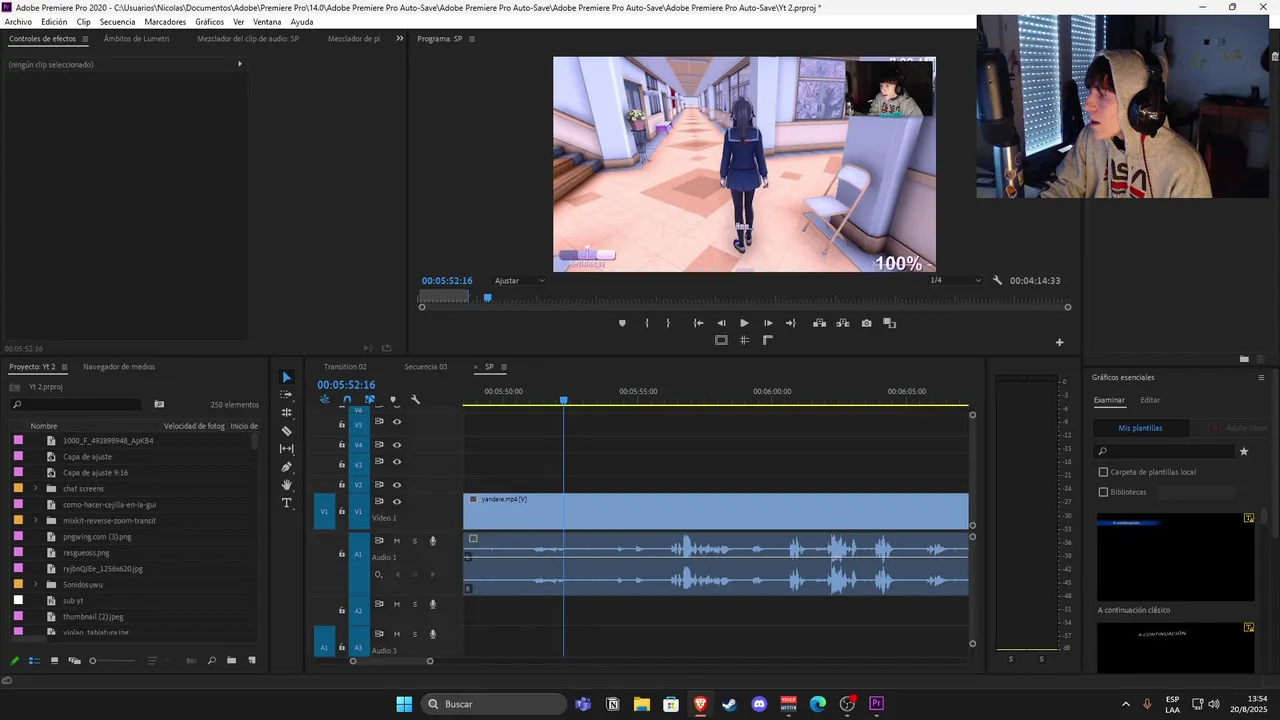
Task: Play the program monitor
Action: [x=744, y=323]
